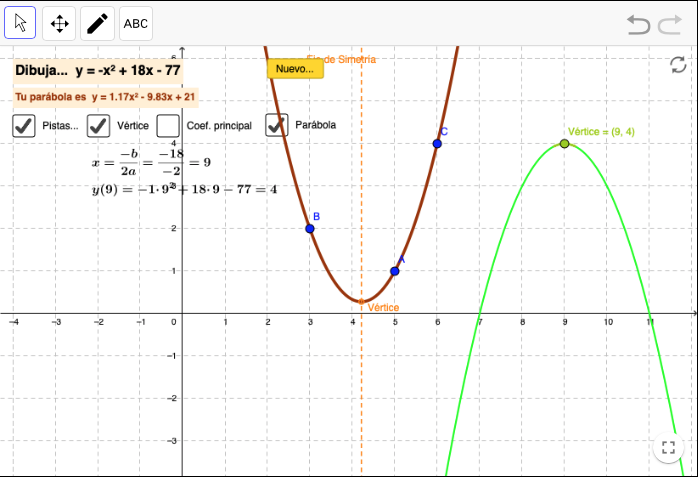
Task: Click the 'Eje de Simetría' label
Action: tap(341, 59)
